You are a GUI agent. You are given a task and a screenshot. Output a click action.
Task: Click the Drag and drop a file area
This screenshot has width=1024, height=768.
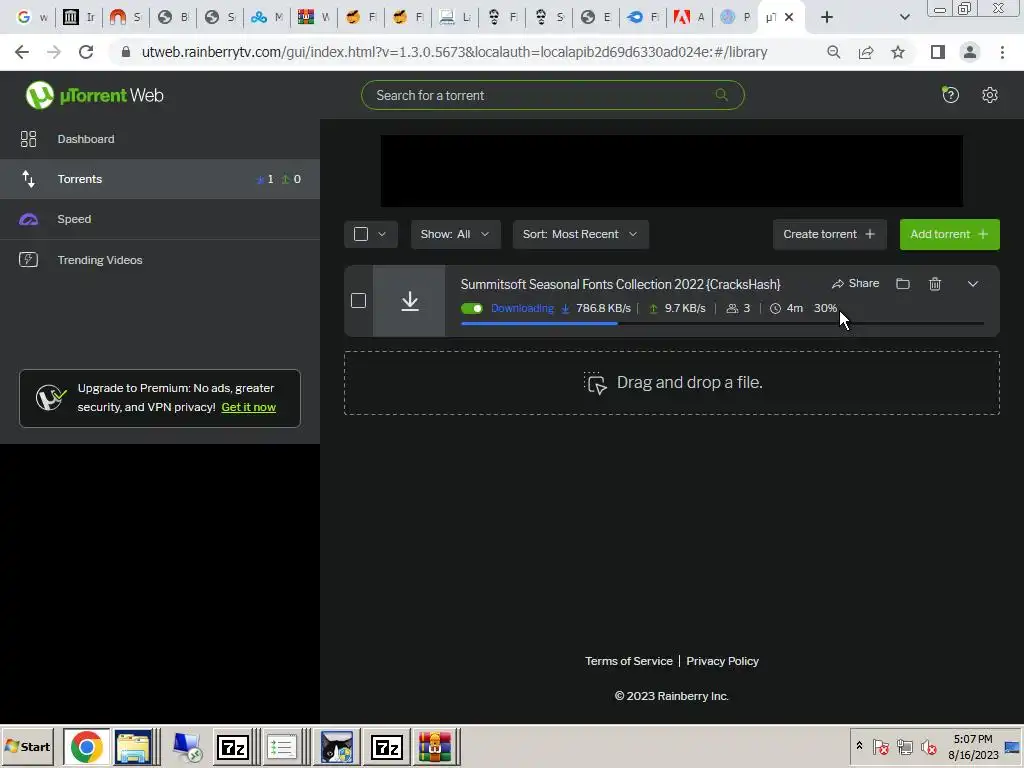tap(672, 383)
